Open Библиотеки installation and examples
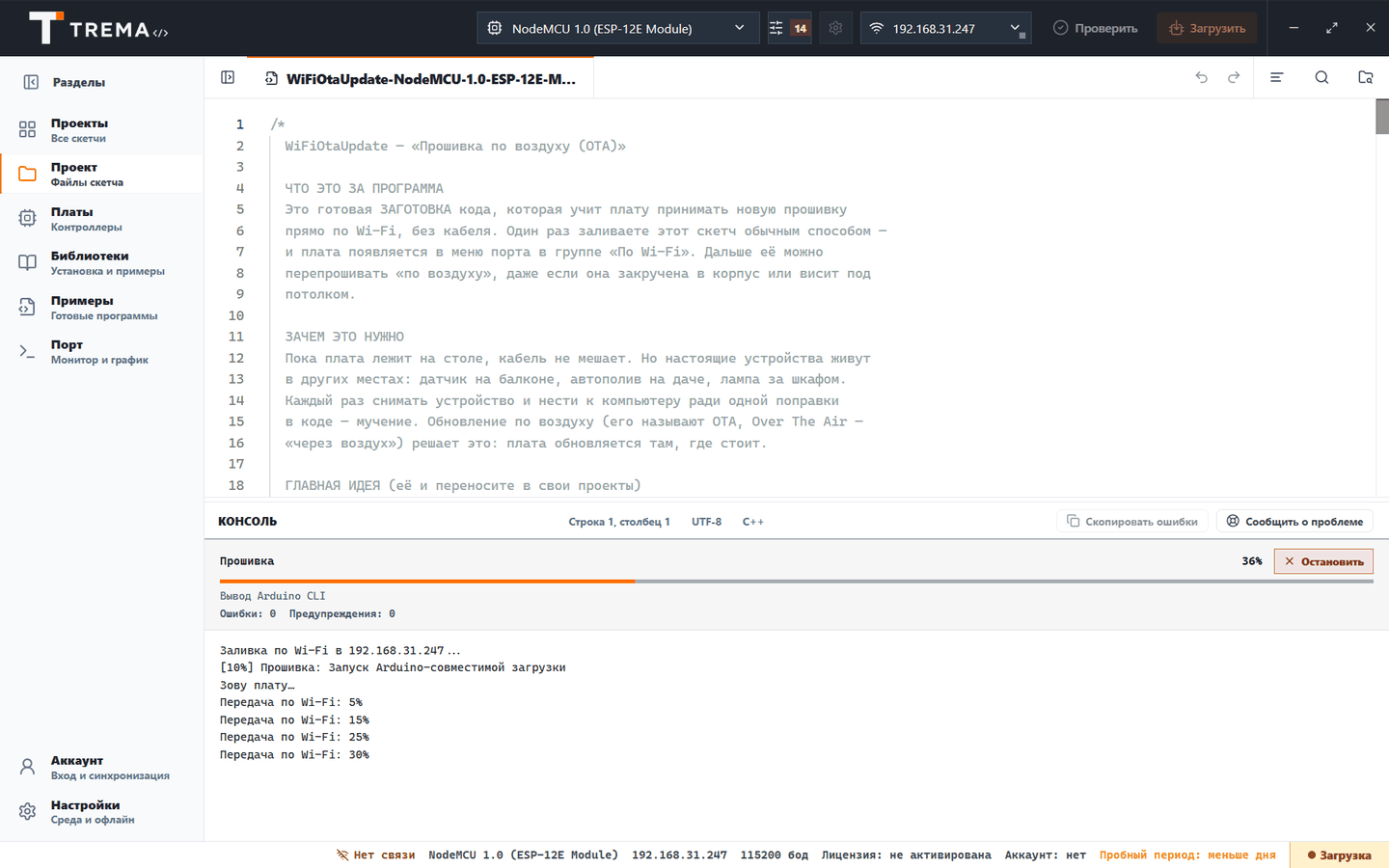The height and width of the screenshot is (868, 1389). tap(101, 263)
